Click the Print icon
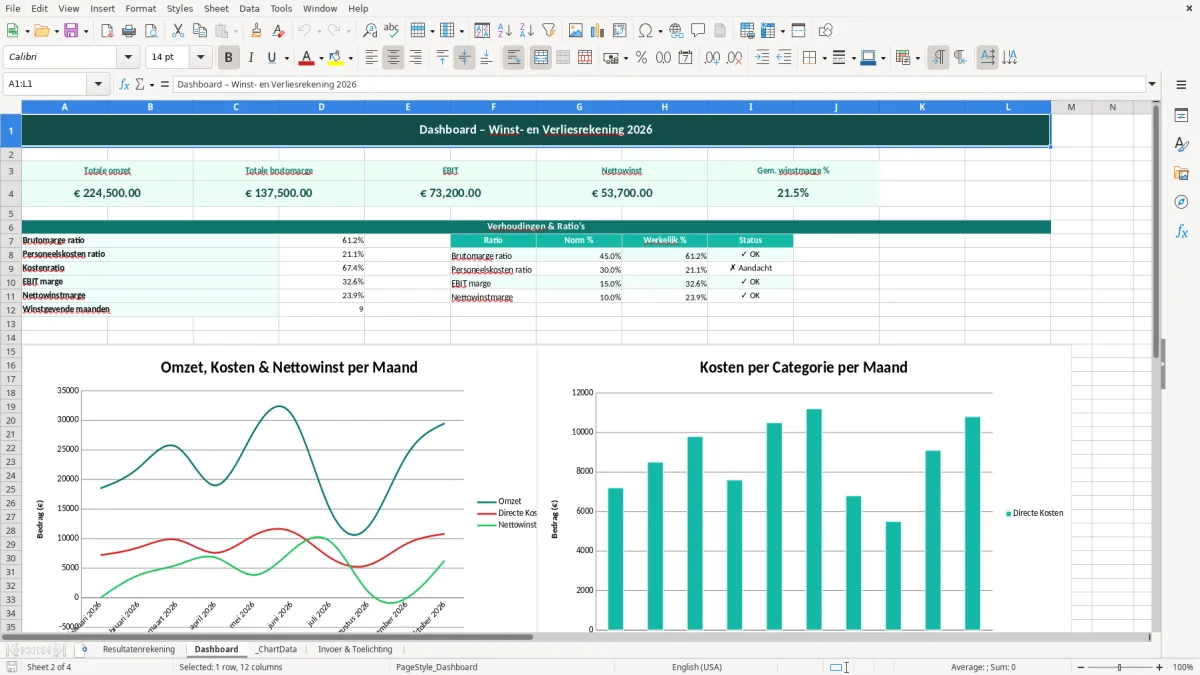The height and width of the screenshot is (675, 1200). tap(129, 31)
